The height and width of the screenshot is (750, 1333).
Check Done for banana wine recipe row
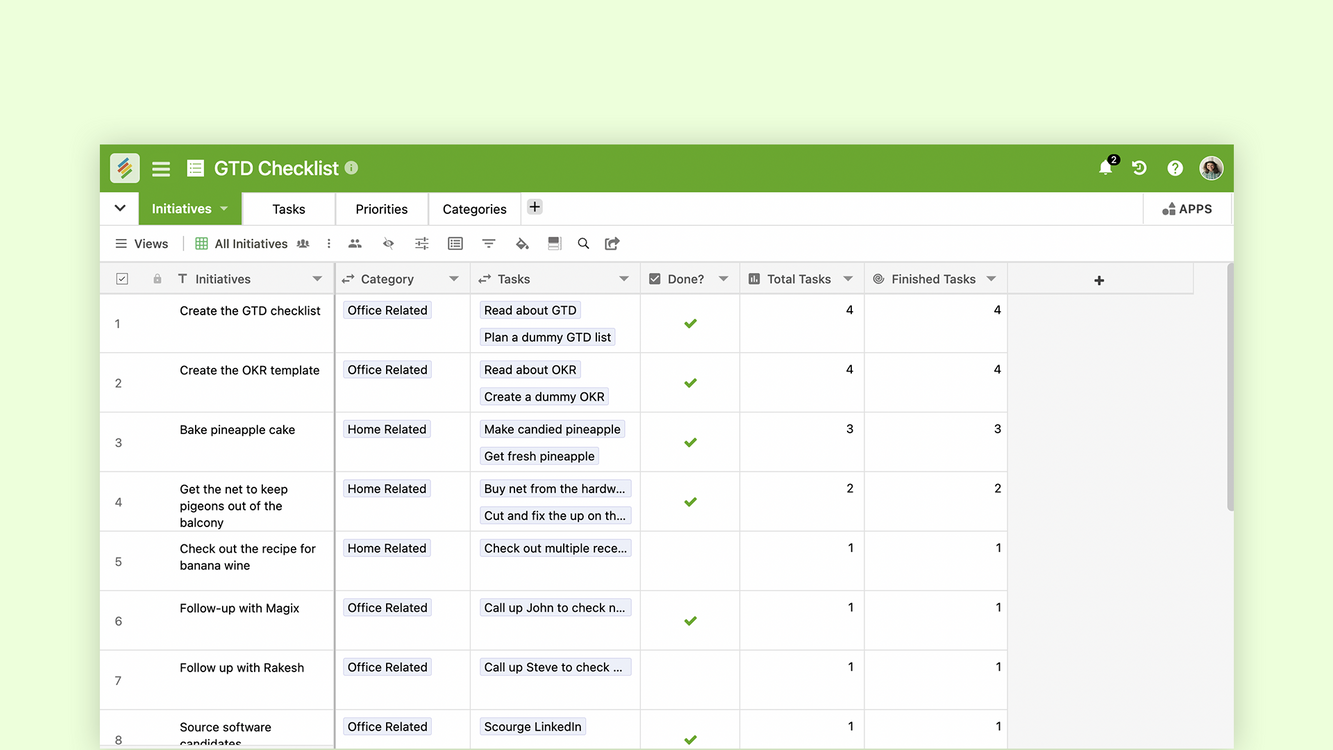tap(690, 561)
